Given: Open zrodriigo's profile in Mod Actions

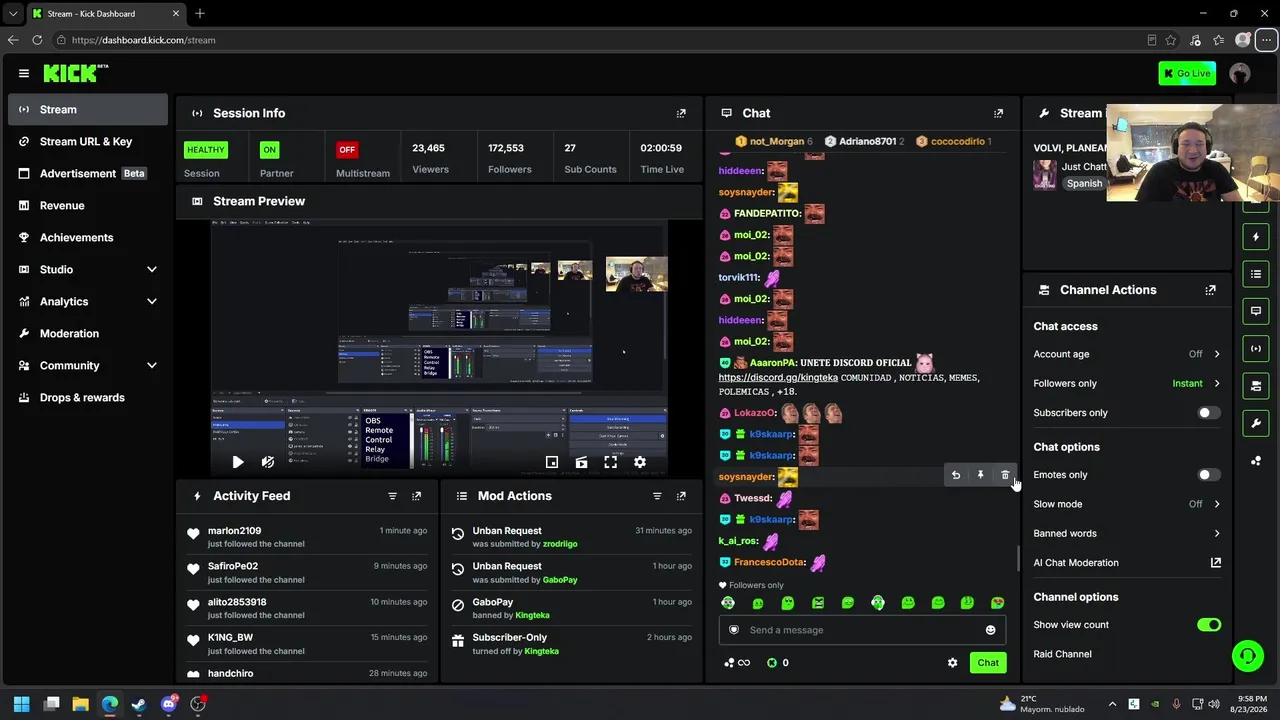Looking at the screenshot, I should (560, 544).
